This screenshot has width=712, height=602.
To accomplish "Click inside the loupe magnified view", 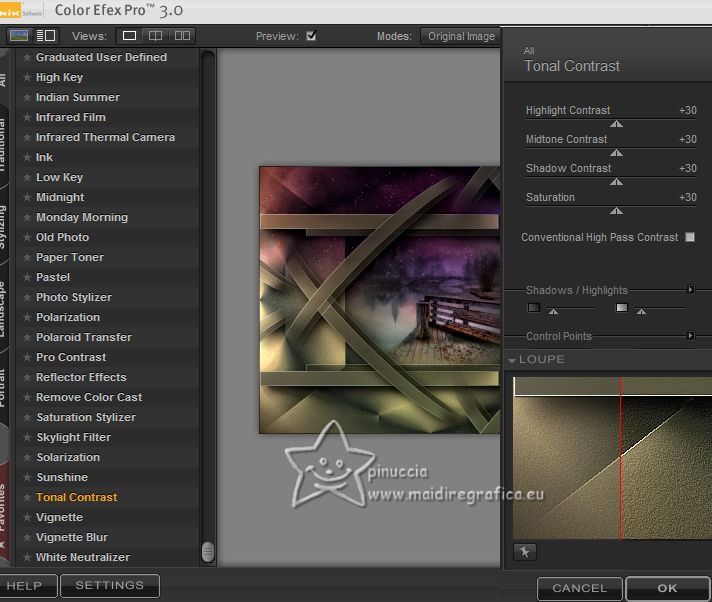I will 613,458.
